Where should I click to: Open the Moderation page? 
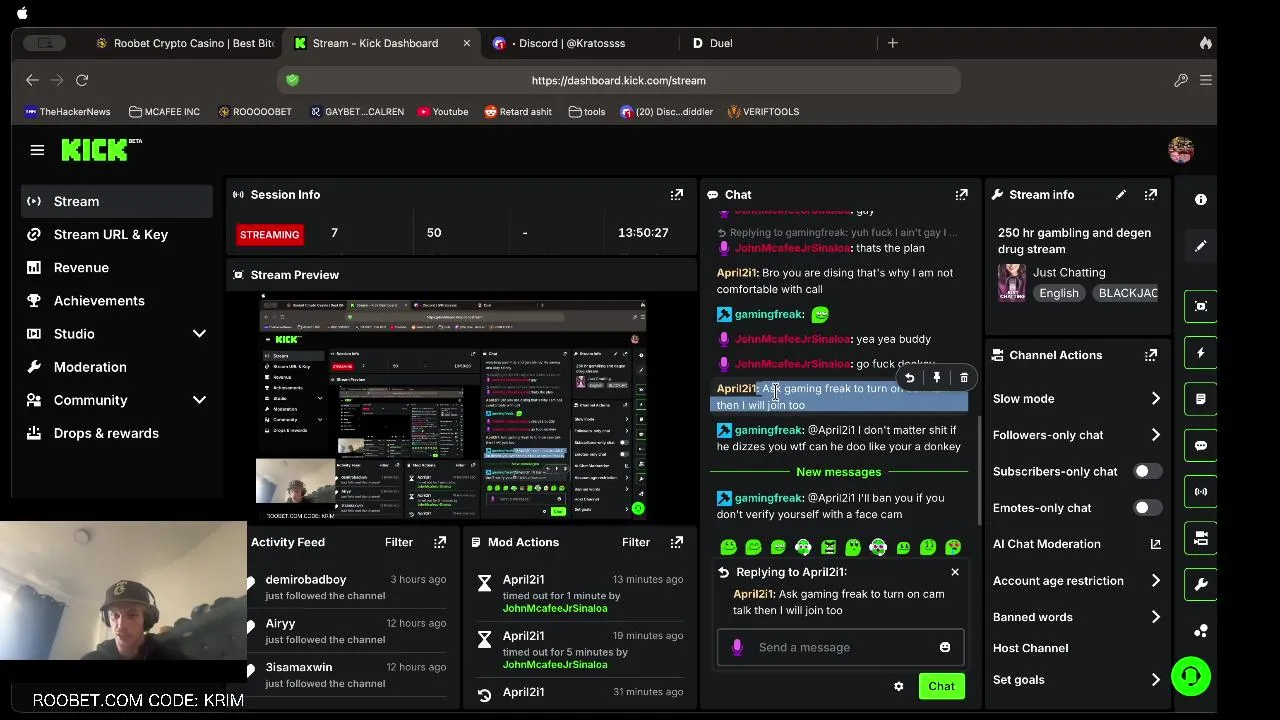[90, 367]
